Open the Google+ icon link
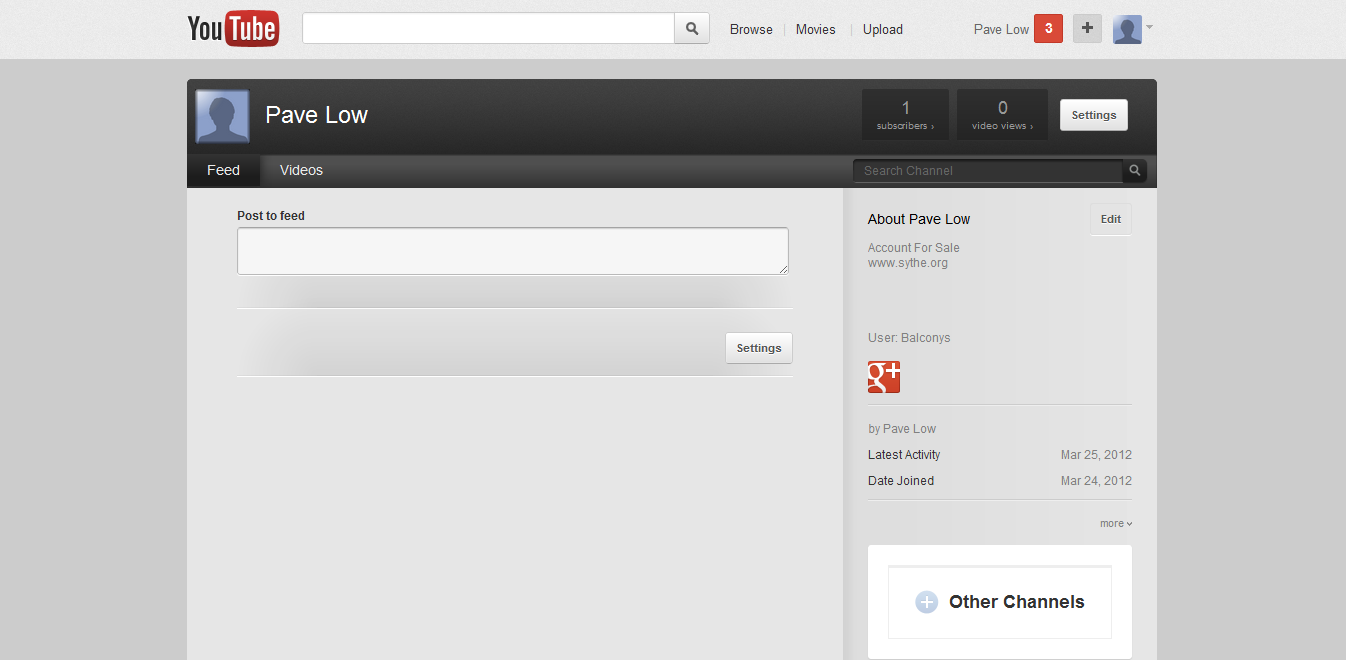The height and width of the screenshot is (660, 1346). coord(884,376)
